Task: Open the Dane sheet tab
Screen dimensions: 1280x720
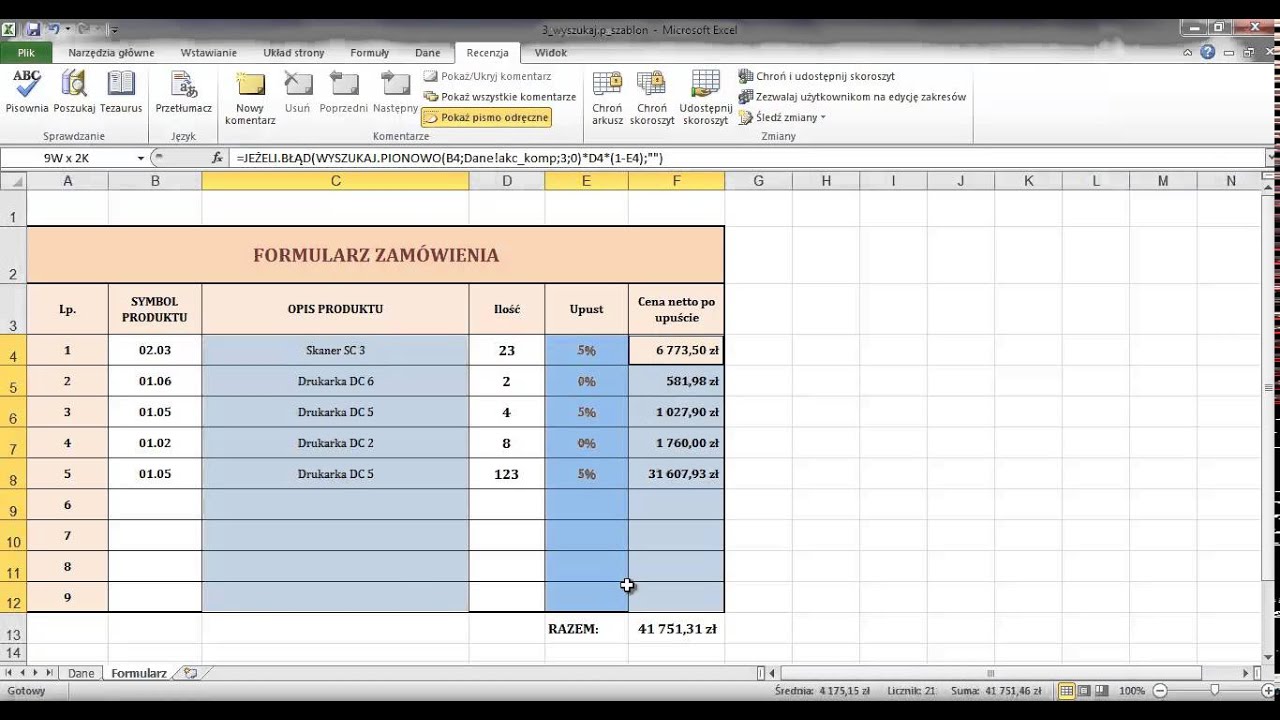Action: pos(81,674)
